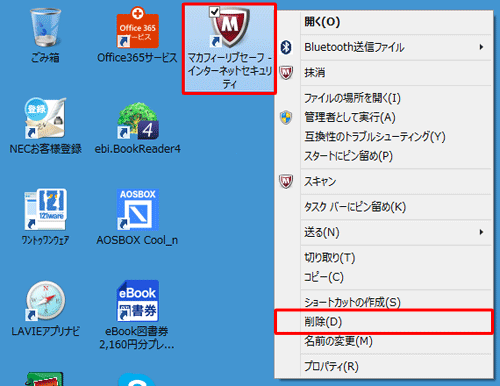Screen dimensions: 500x386
Task: Click the McAfee shield icon beside 抹消
Action: 286,72
